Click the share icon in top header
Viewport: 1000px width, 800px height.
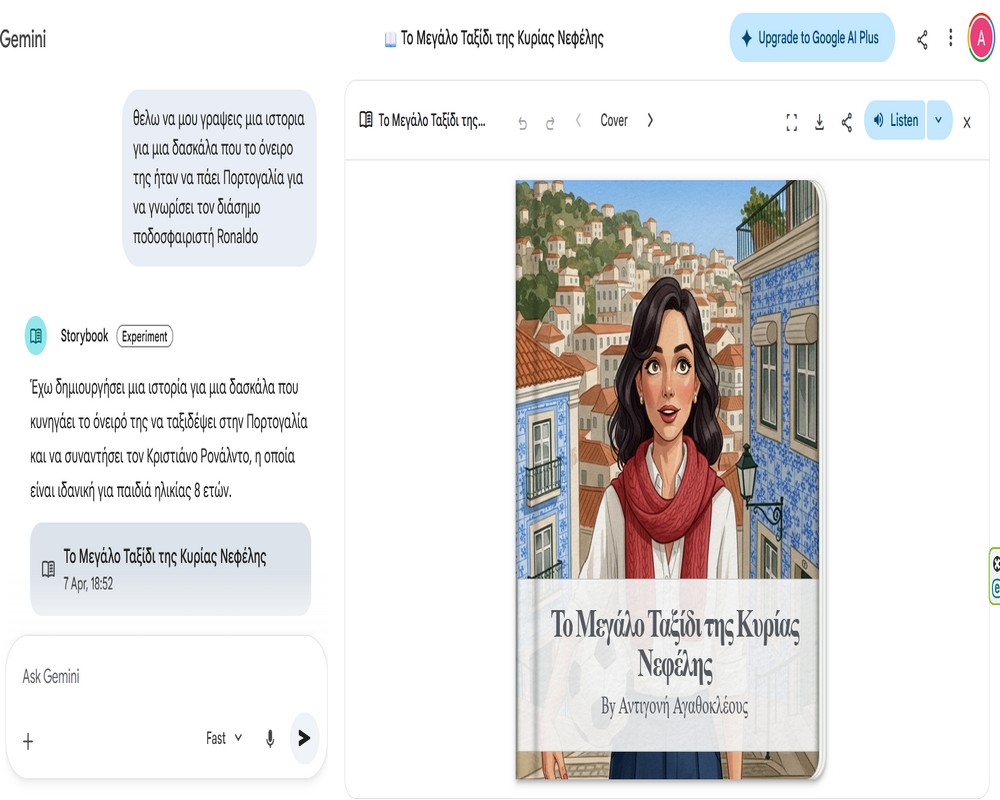pos(922,39)
